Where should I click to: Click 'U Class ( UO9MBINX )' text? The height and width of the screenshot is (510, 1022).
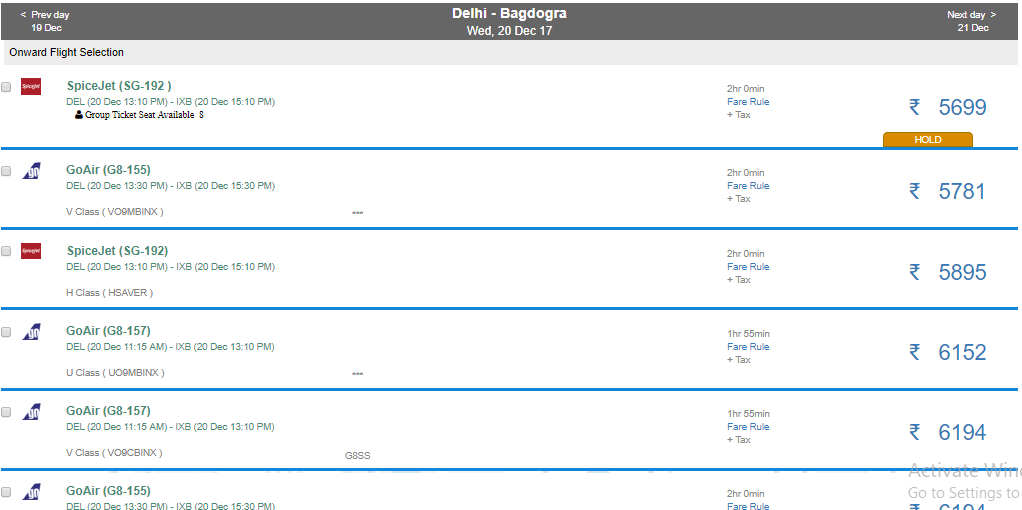pos(115,373)
